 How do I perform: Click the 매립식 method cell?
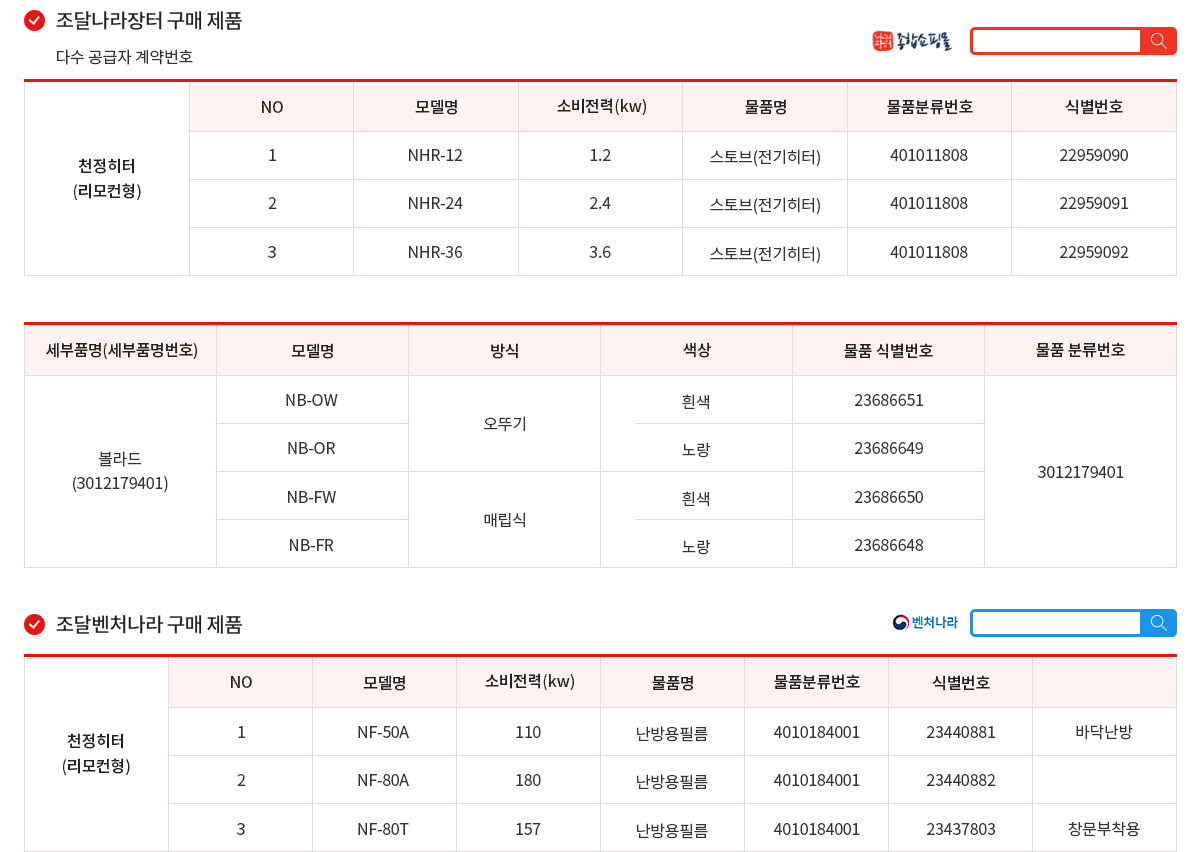504,520
